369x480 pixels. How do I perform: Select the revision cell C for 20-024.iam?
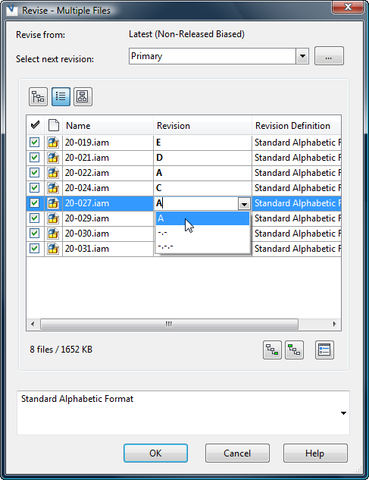(x=202, y=188)
